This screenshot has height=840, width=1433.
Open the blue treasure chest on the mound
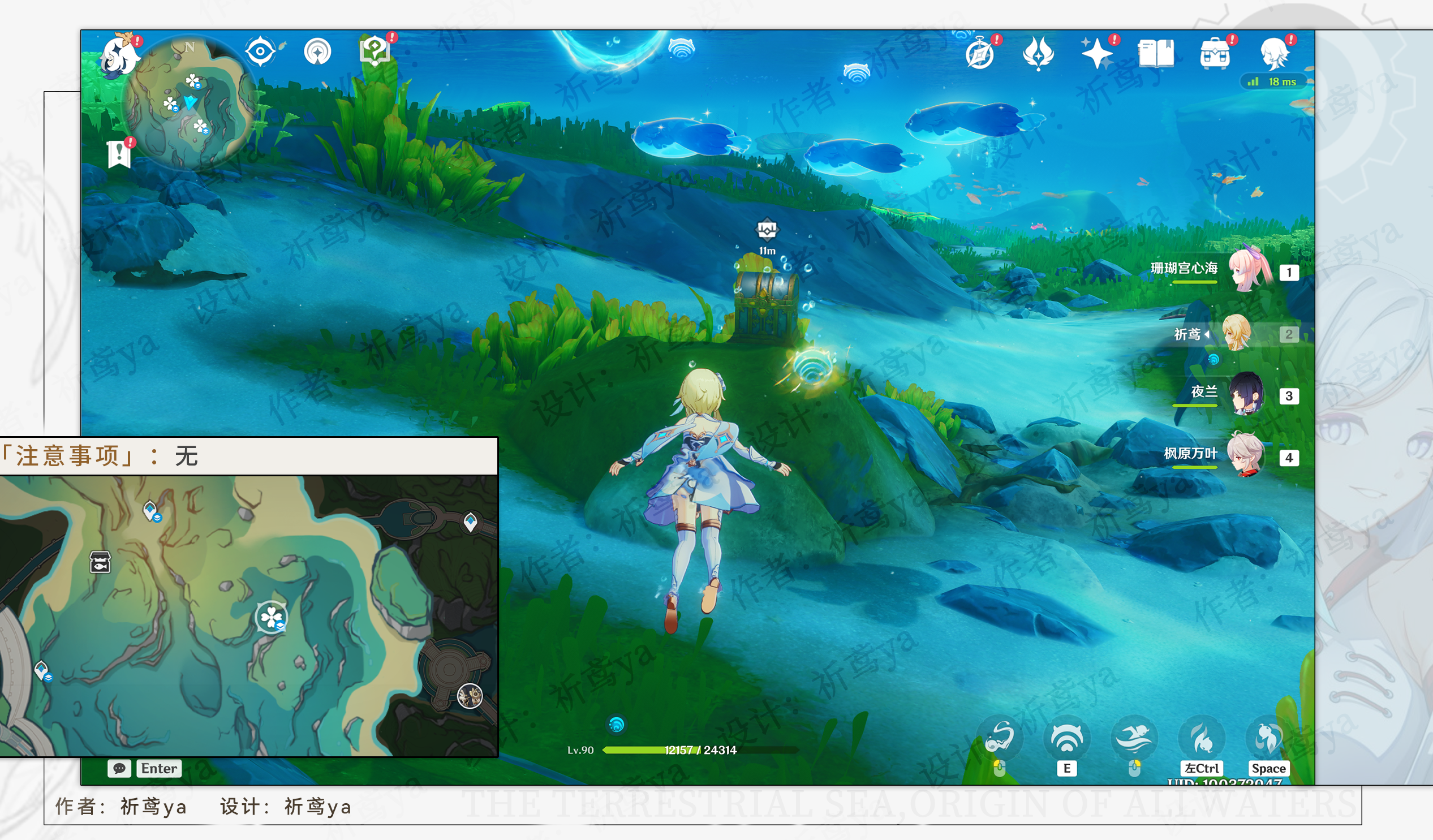click(x=767, y=308)
